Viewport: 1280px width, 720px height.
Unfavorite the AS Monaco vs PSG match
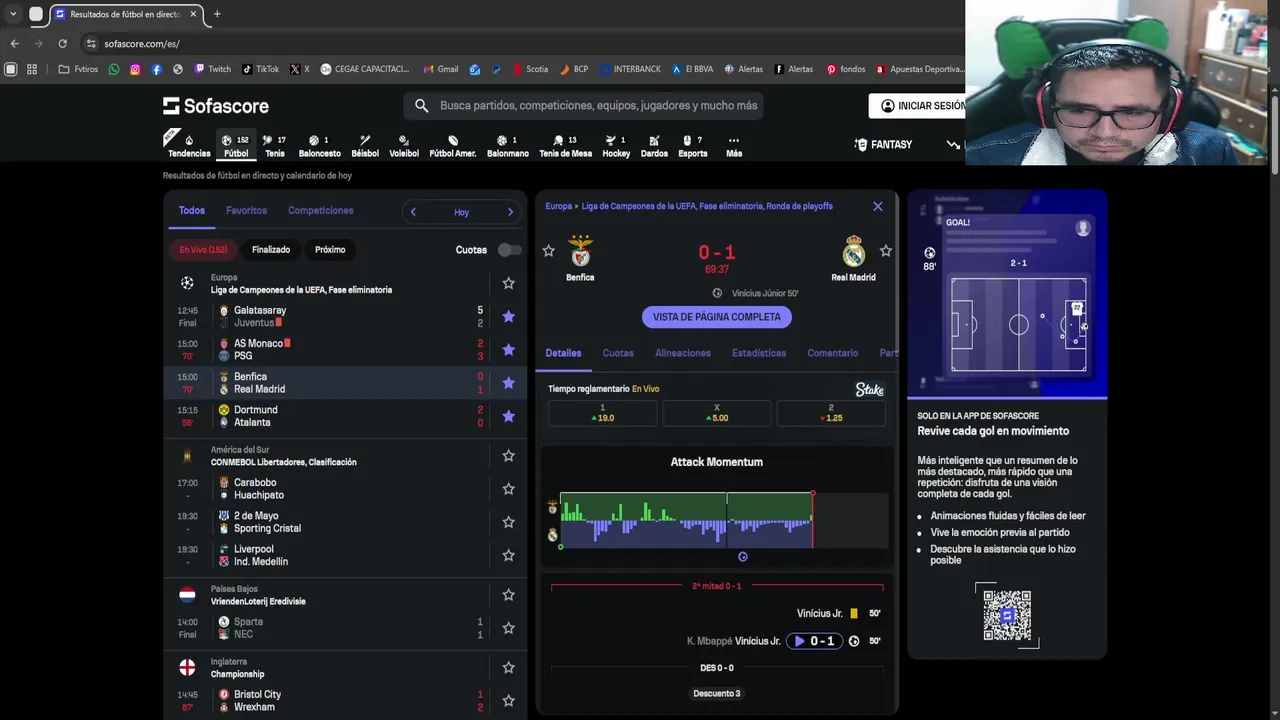pos(508,350)
